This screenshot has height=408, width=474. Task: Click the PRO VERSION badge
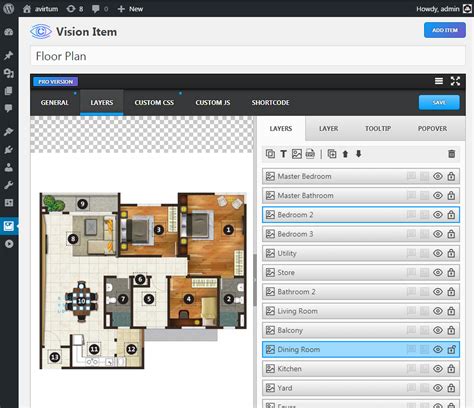pos(56,81)
